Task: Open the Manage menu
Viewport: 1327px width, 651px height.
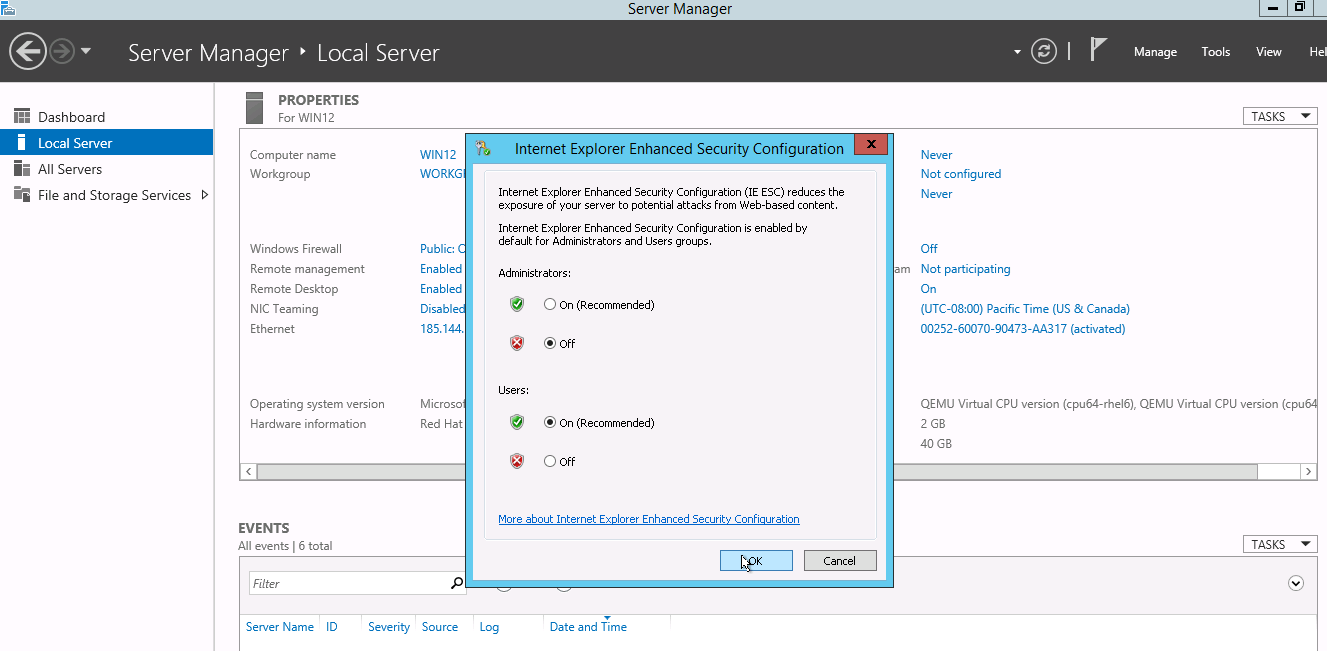Action: [1155, 52]
